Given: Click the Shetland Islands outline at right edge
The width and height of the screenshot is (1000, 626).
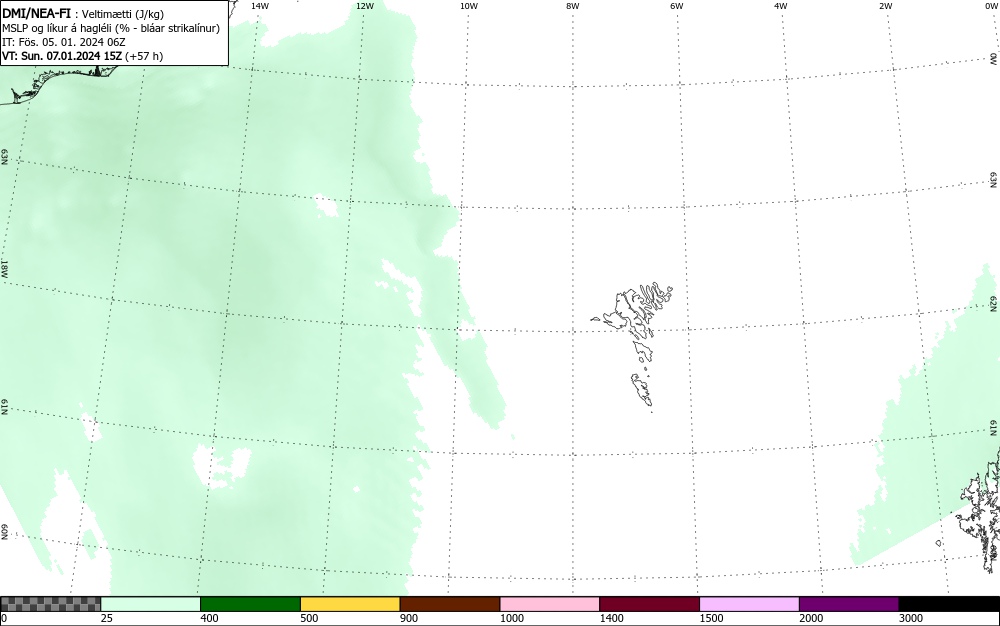Looking at the screenshot, I should (x=980, y=510).
